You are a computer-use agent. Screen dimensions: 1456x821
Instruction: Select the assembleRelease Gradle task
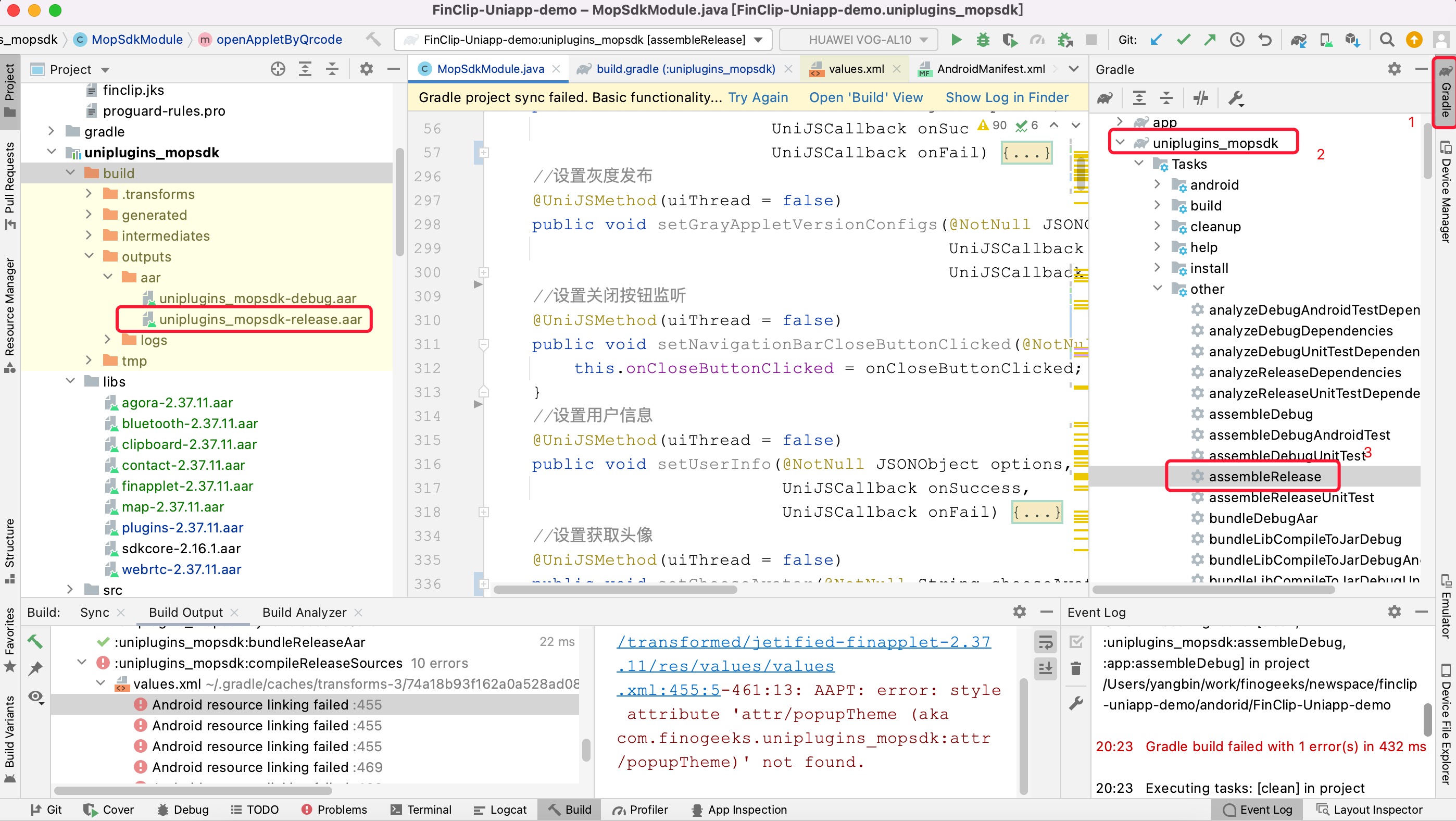click(1264, 477)
